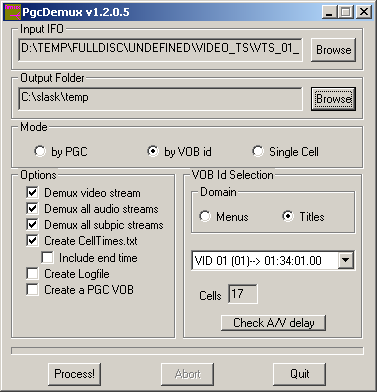Select the VID 01 combo box
377x392 pixels.
tap(273, 260)
